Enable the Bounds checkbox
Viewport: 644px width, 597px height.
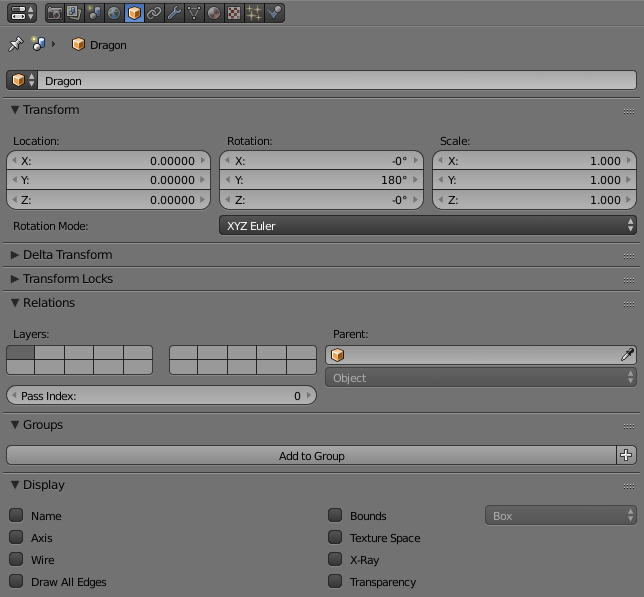(335, 515)
